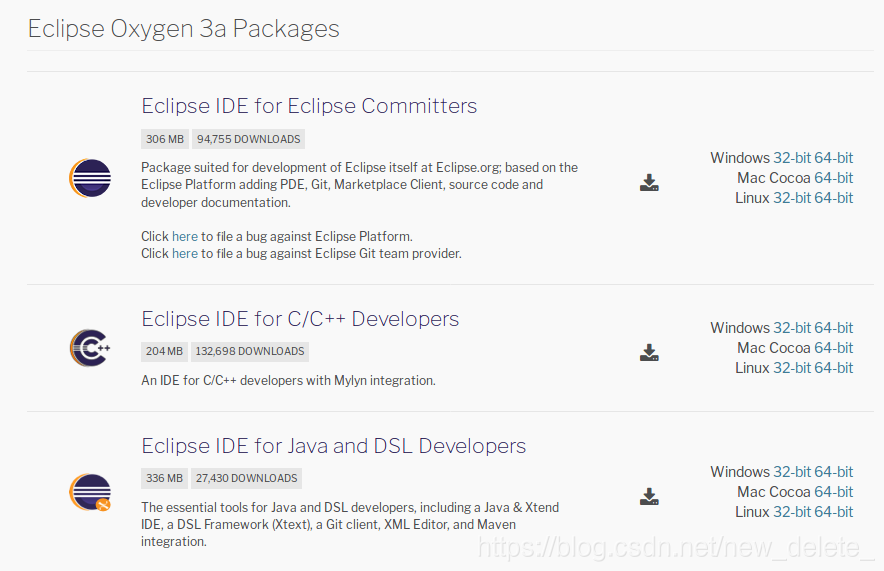Click the '27,430 DOWNLOADS' badge
Viewport: 884px width, 571px height.
[246, 478]
